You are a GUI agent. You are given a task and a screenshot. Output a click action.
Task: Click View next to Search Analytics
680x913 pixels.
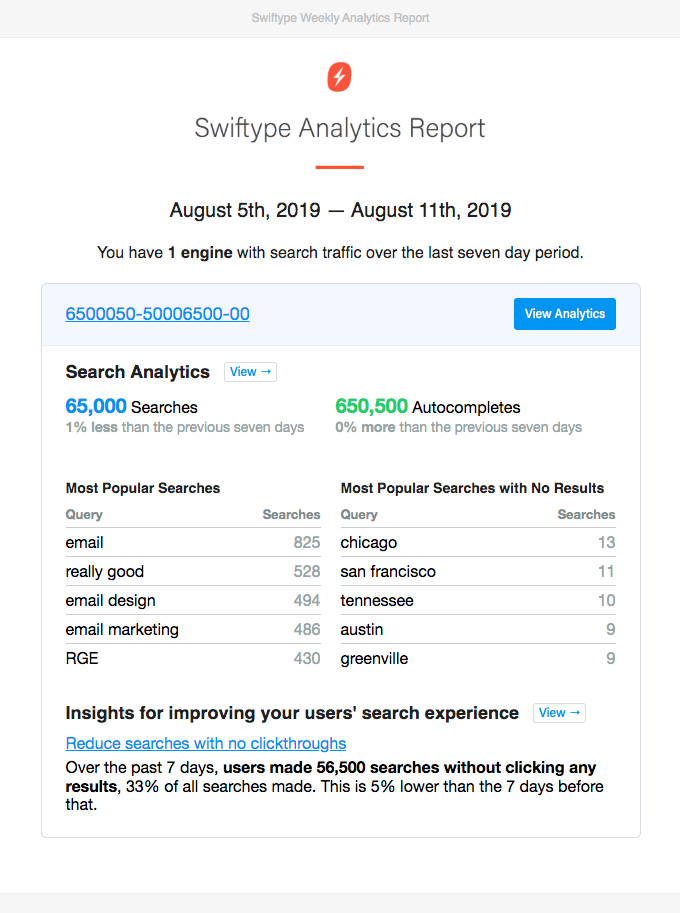[250, 372]
